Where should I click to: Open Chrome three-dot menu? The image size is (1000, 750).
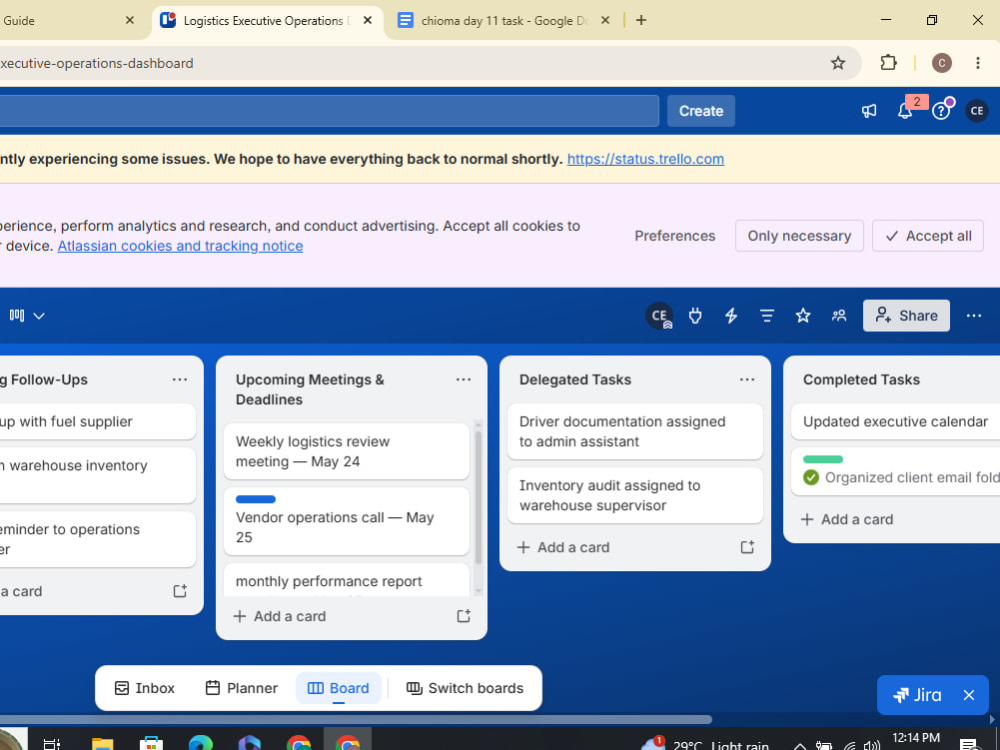click(978, 63)
